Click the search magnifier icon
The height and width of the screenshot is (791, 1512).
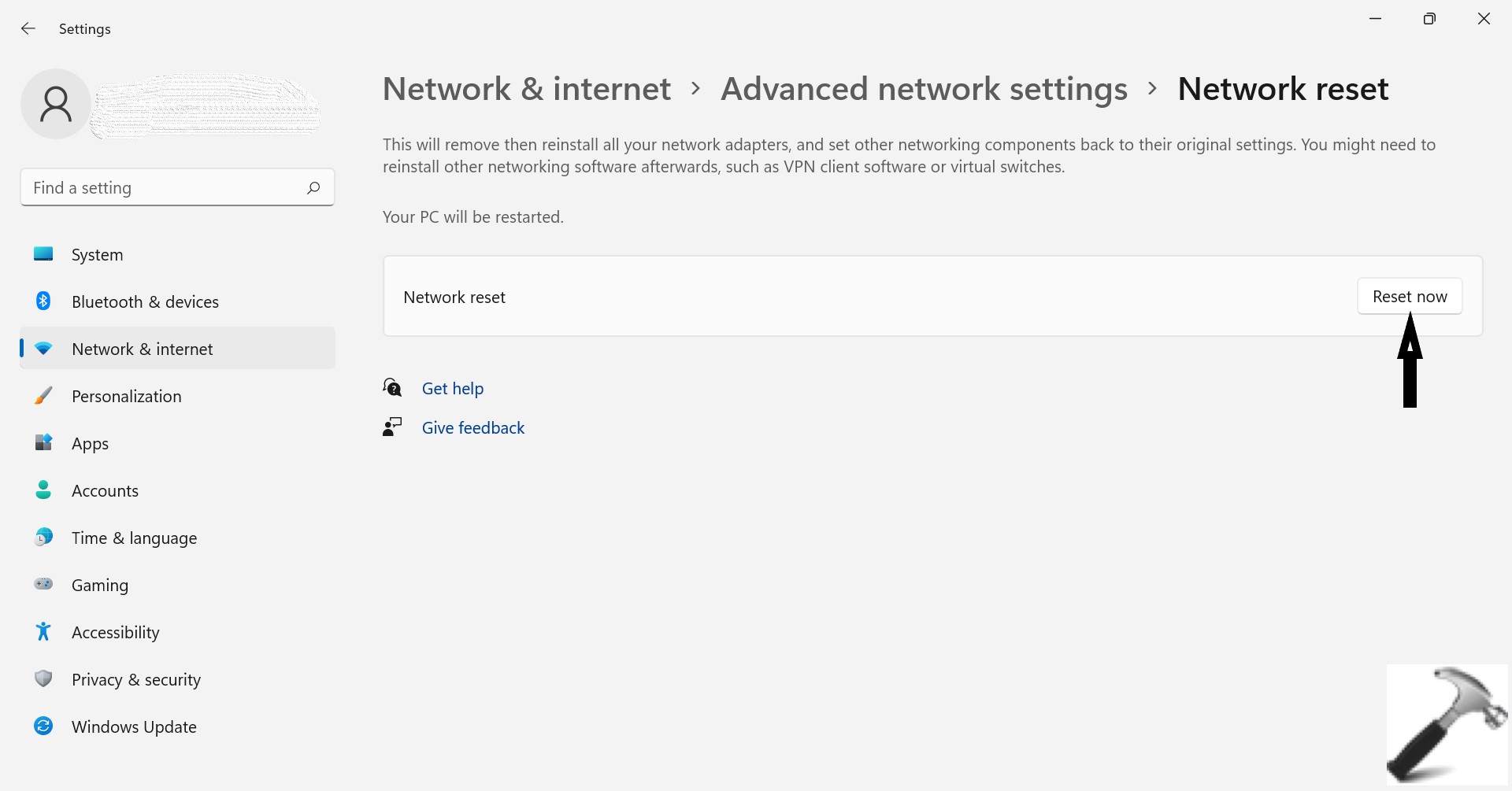(x=313, y=187)
